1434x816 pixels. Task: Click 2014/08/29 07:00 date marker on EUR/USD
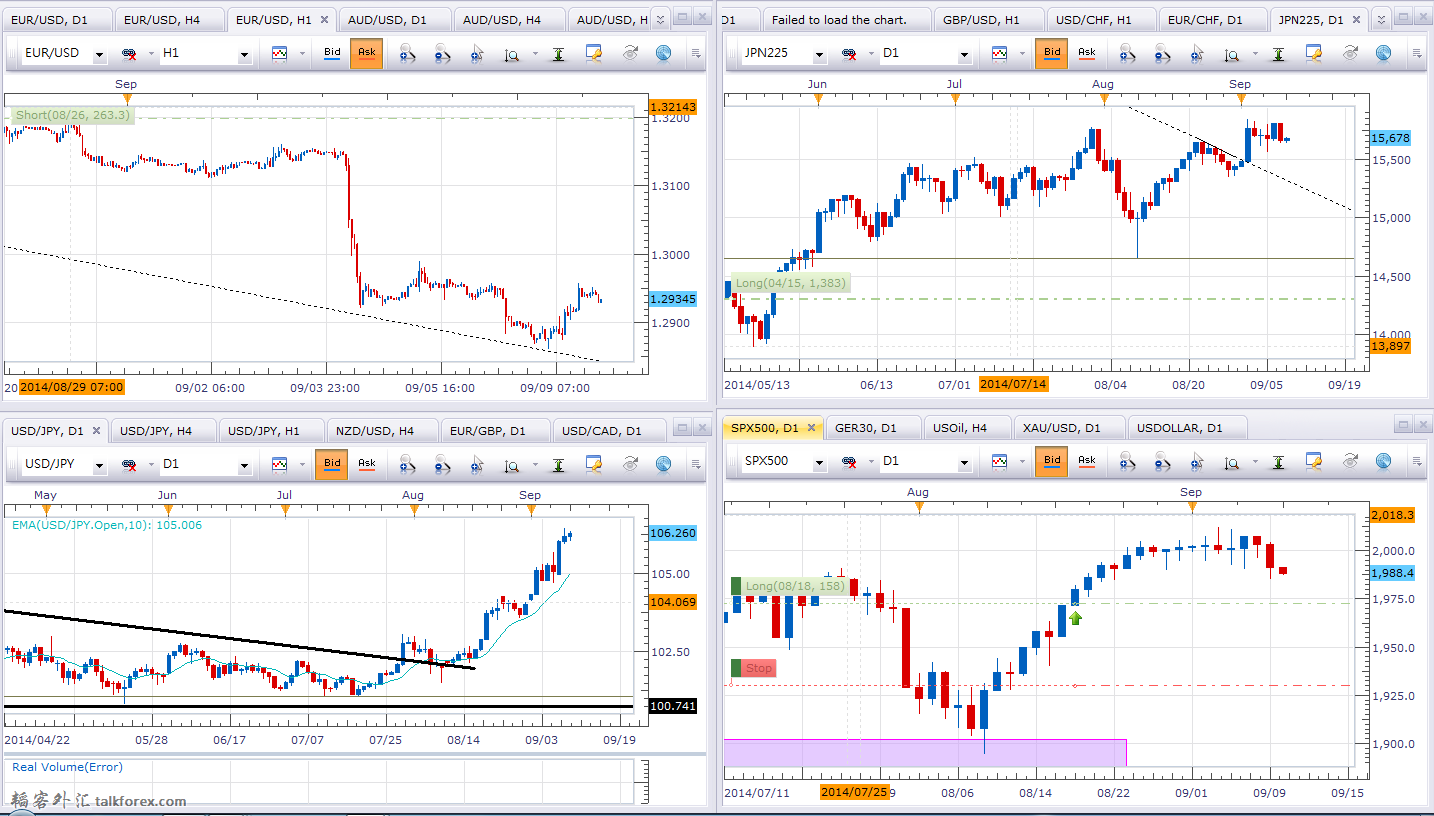(x=70, y=387)
